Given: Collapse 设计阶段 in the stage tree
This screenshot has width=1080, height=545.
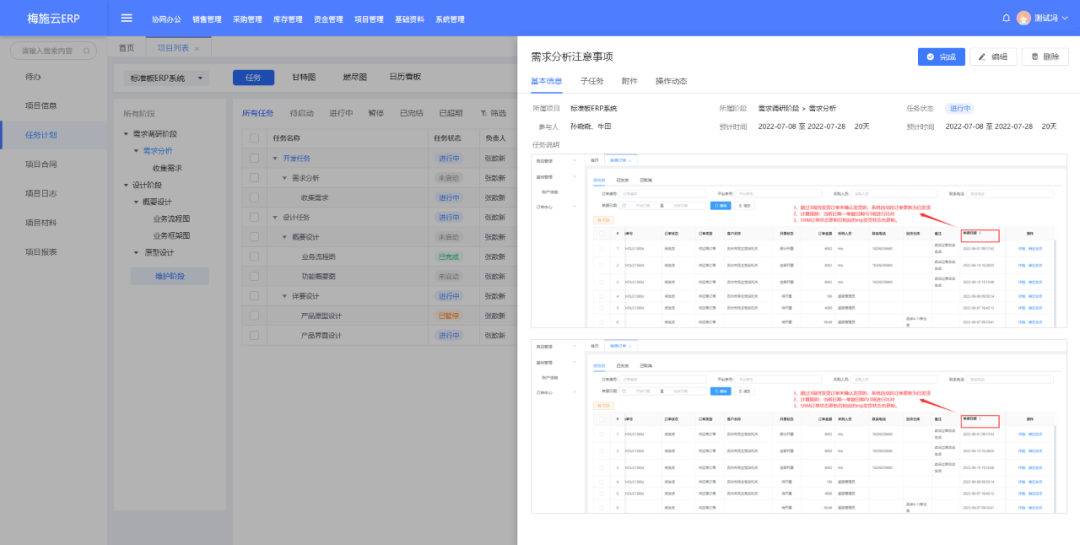Looking at the screenshot, I should 126,185.
